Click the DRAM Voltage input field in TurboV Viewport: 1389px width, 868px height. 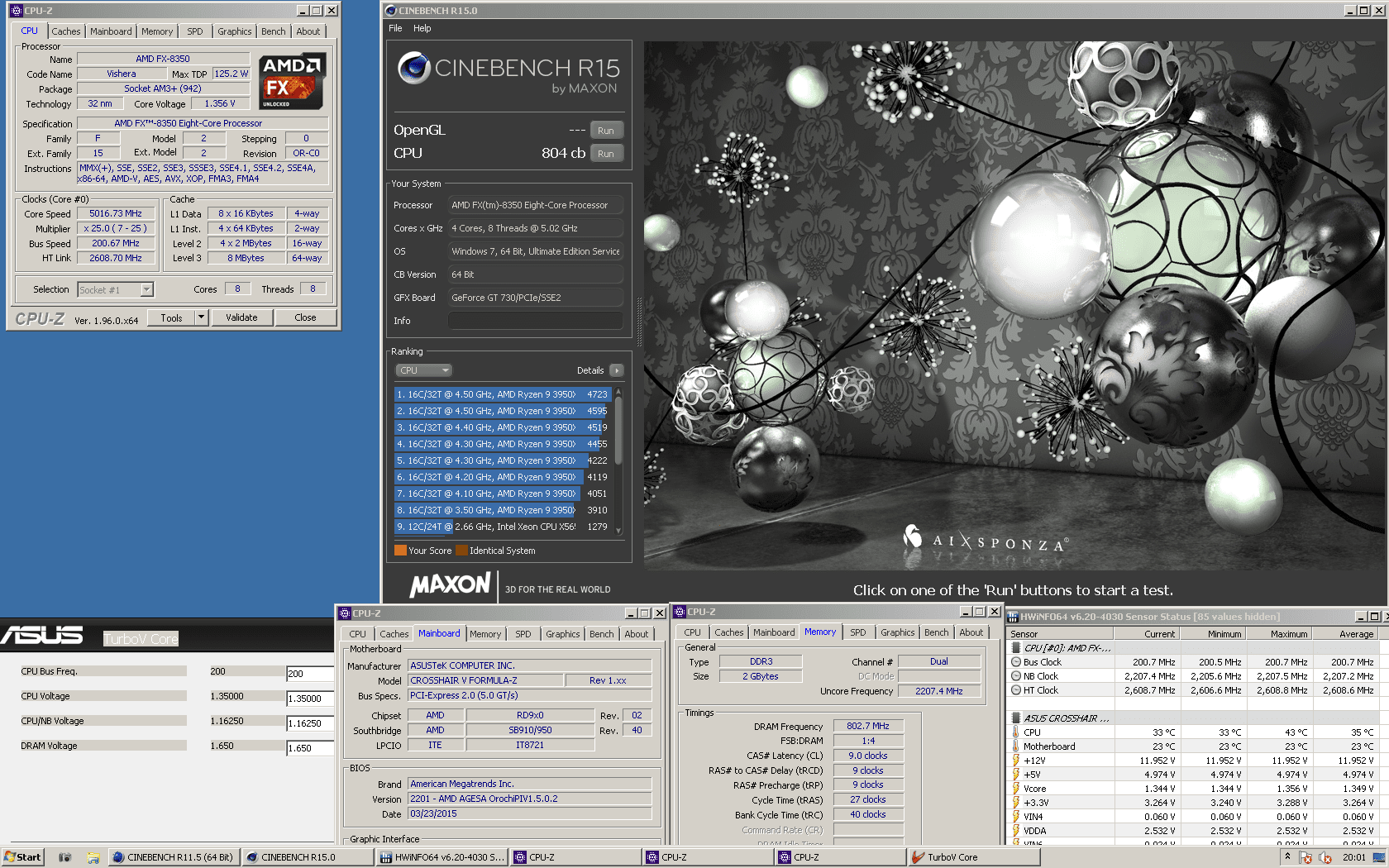(x=310, y=748)
